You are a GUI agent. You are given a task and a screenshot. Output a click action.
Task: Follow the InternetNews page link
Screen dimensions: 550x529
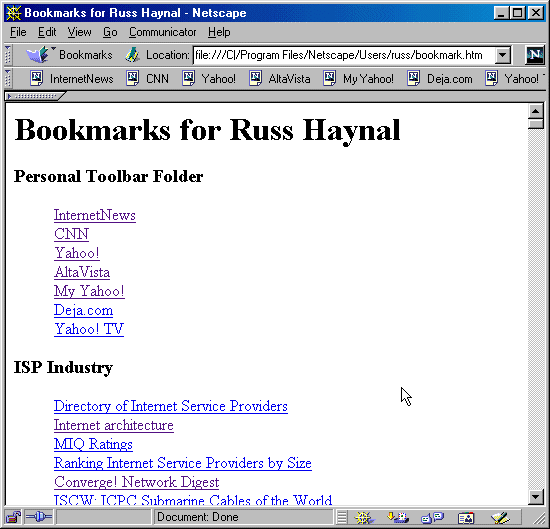pos(95,215)
